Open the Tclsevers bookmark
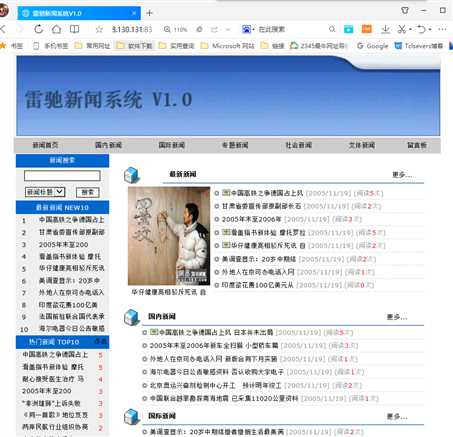The image size is (453, 437). [x=418, y=46]
